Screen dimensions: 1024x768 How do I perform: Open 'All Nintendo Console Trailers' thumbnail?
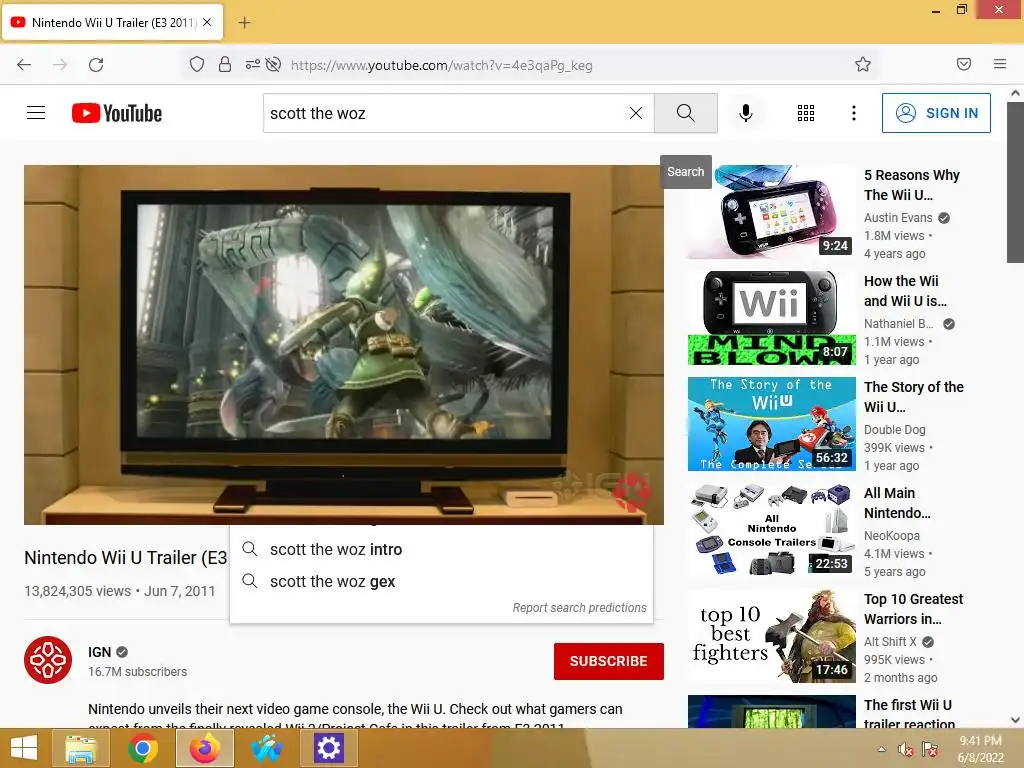point(771,530)
